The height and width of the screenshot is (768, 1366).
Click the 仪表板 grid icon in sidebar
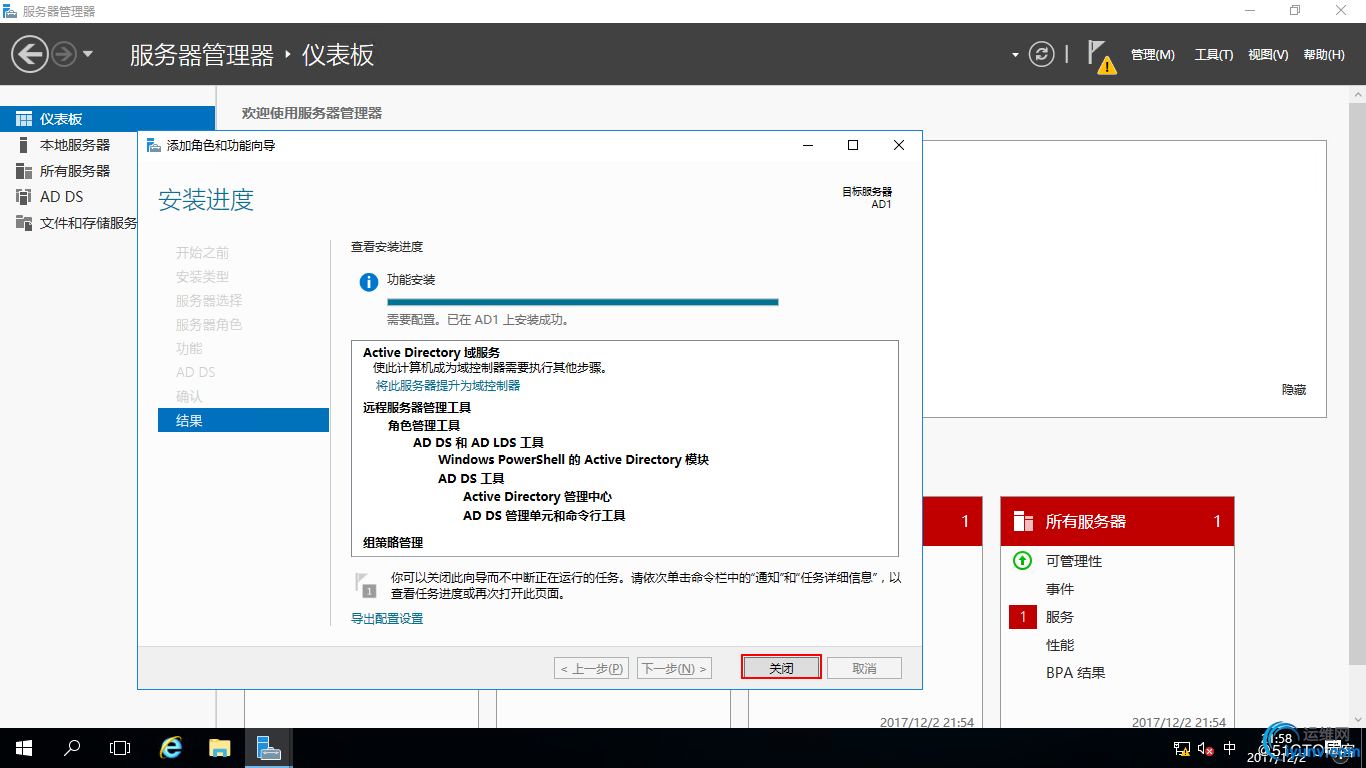[24, 119]
